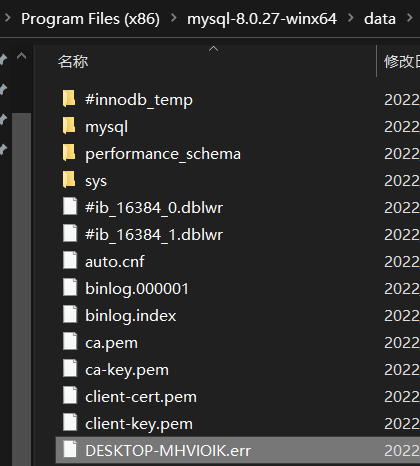Viewport: 420px width, 466px height.
Task: Select file name #ib_16384_0.dblwr
Action: pos(154,208)
